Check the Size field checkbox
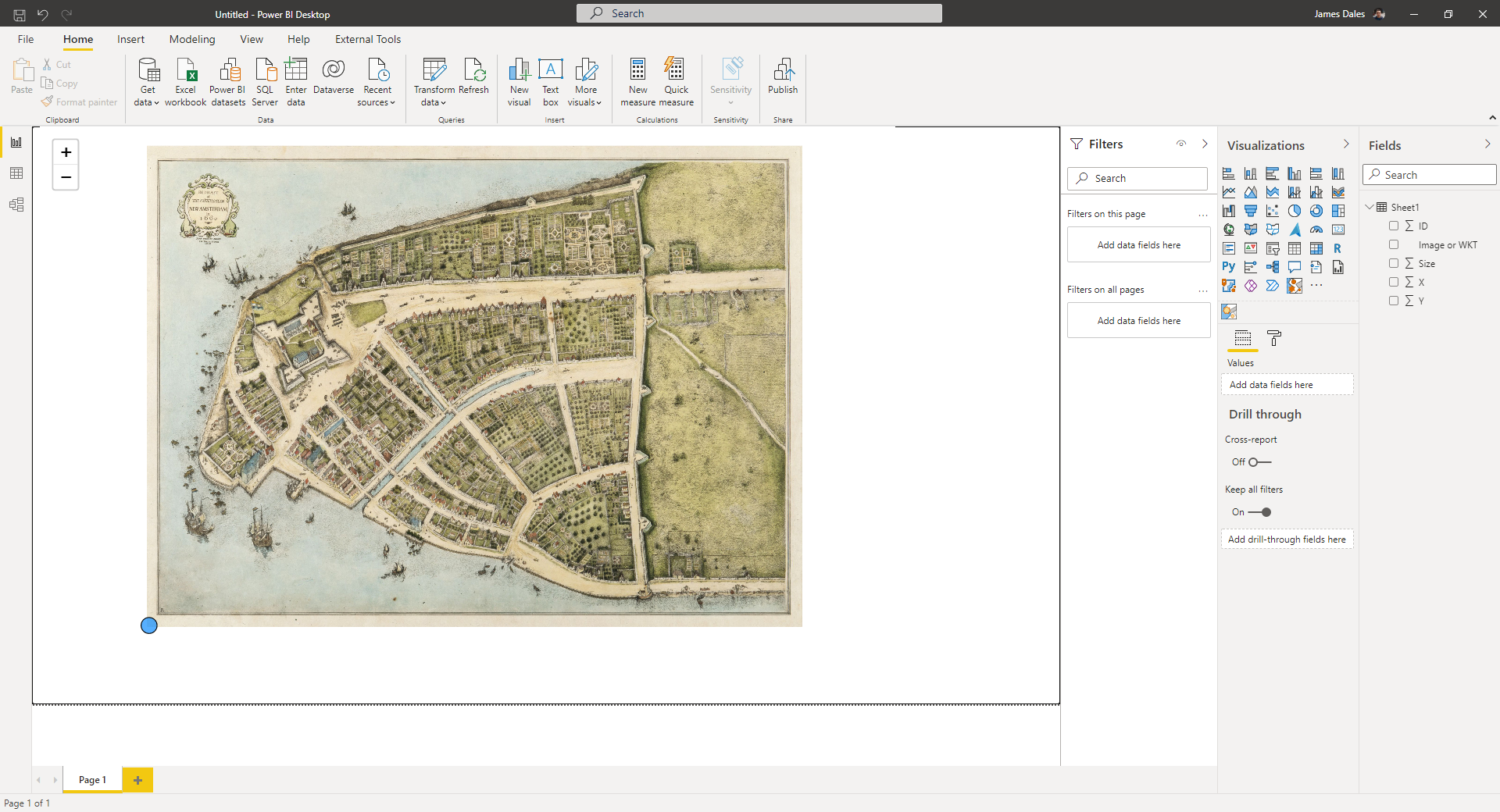The width and height of the screenshot is (1500, 812). click(1394, 263)
